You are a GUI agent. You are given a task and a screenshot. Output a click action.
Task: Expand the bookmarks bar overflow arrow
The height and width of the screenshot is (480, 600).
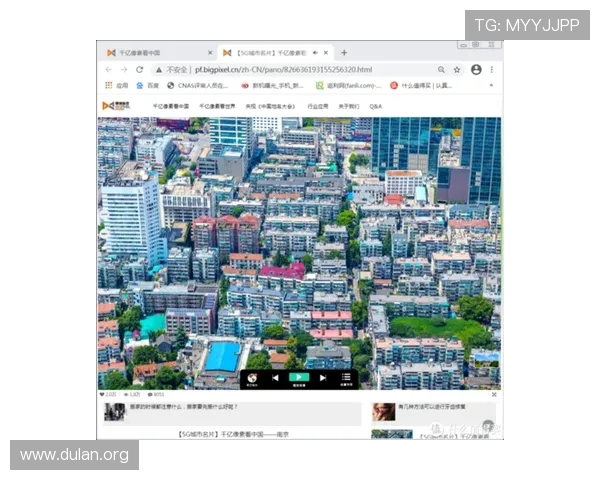pos(491,85)
